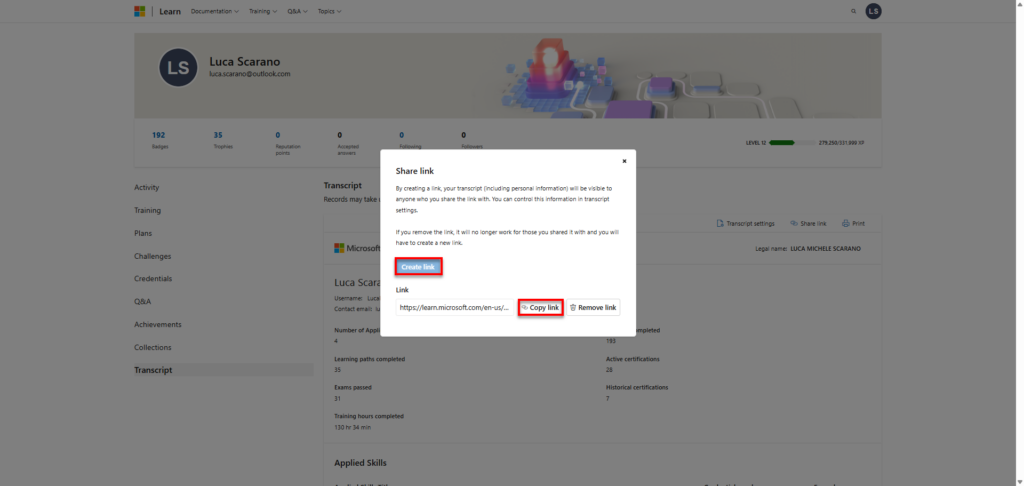Select Activity in the sidebar
The height and width of the screenshot is (486, 1024).
click(x=147, y=187)
